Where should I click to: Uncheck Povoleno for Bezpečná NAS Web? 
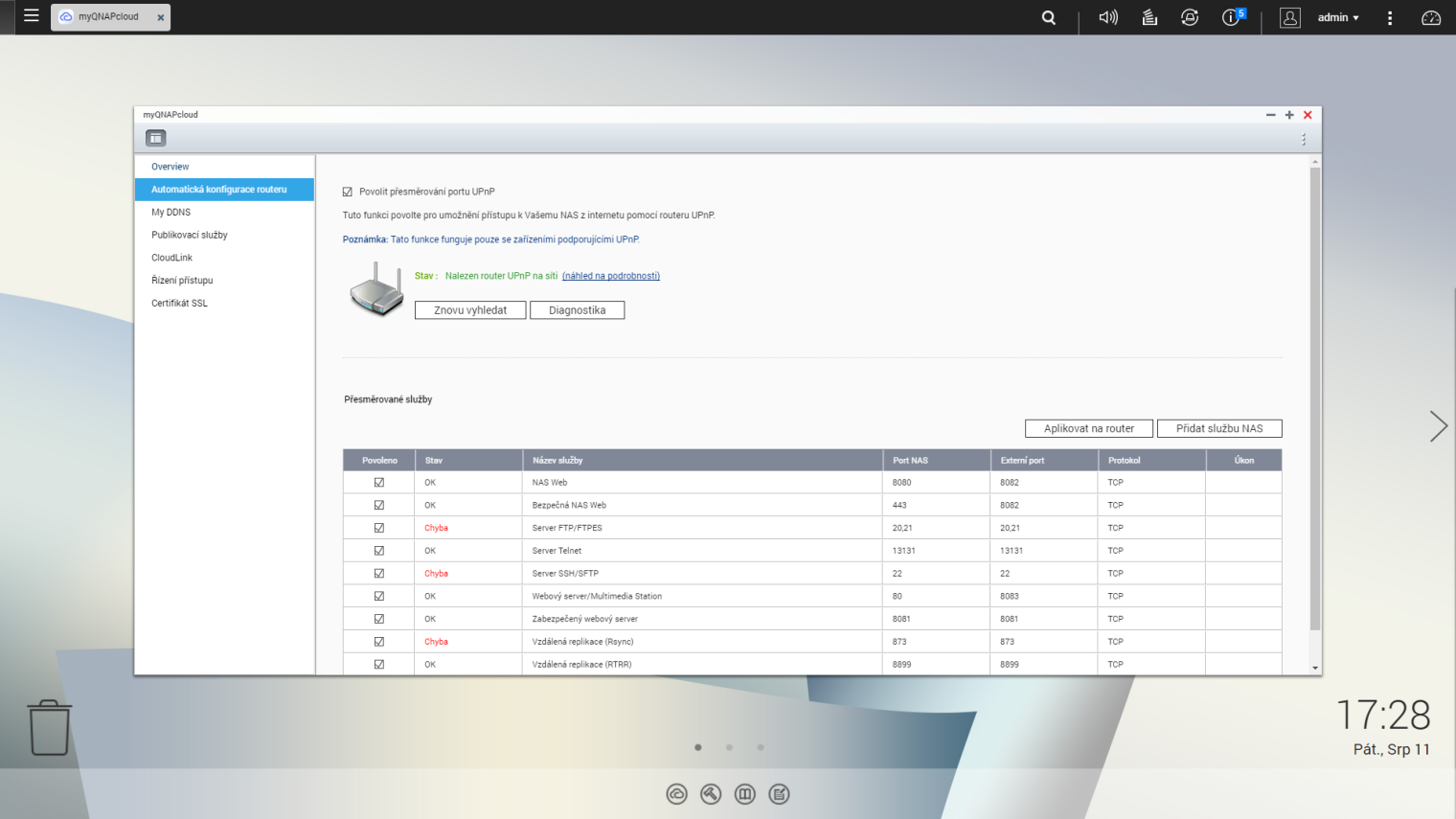(x=379, y=505)
